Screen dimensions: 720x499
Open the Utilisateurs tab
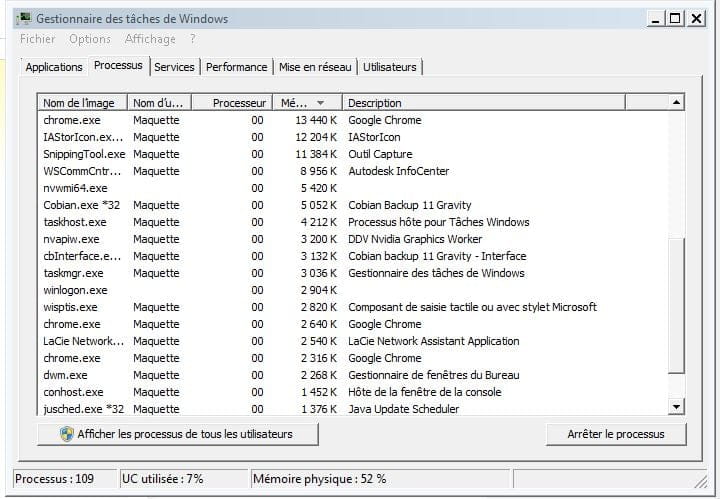tap(390, 67)
